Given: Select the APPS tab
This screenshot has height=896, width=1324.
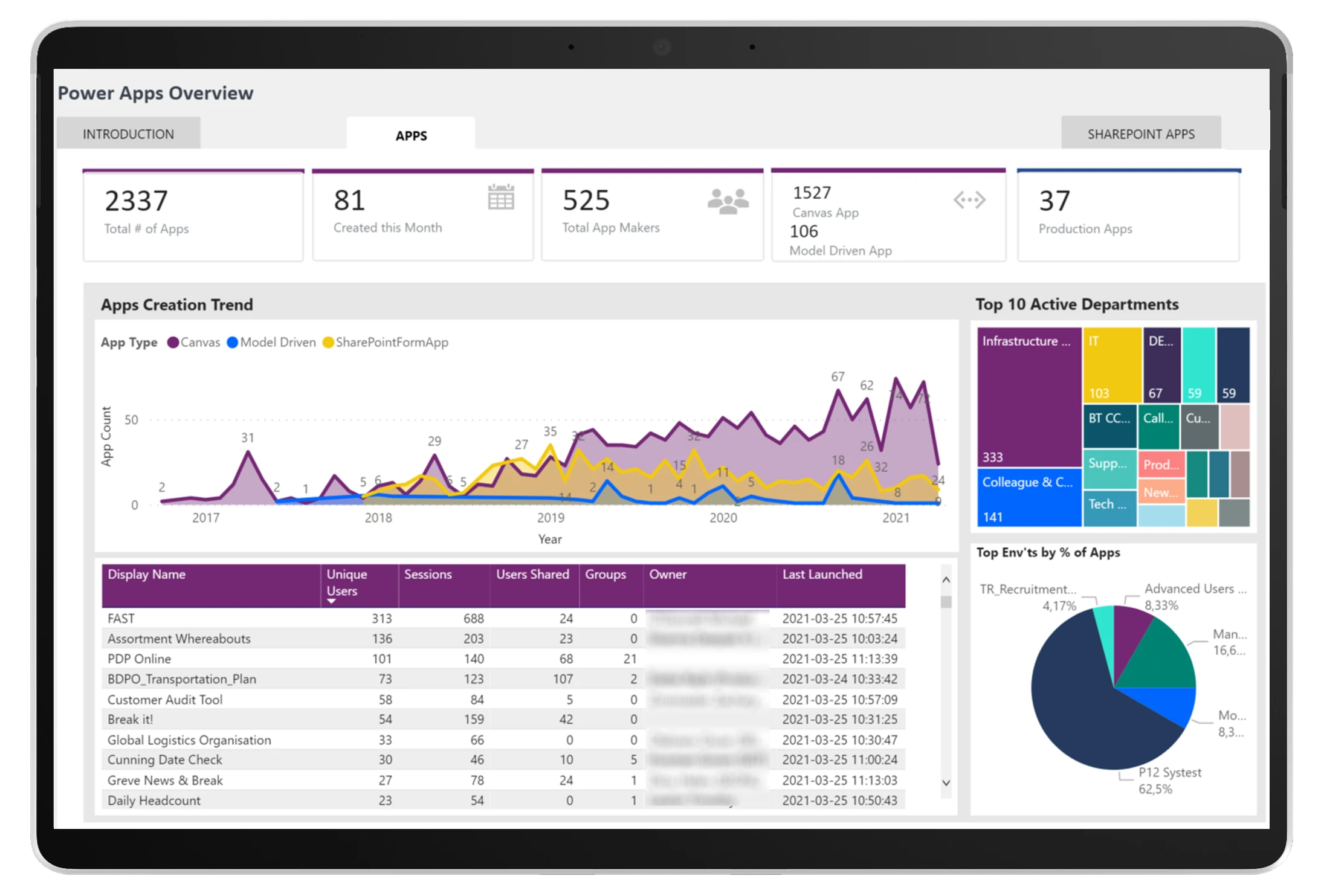Looking at the screenshot, I should (411, 135).
